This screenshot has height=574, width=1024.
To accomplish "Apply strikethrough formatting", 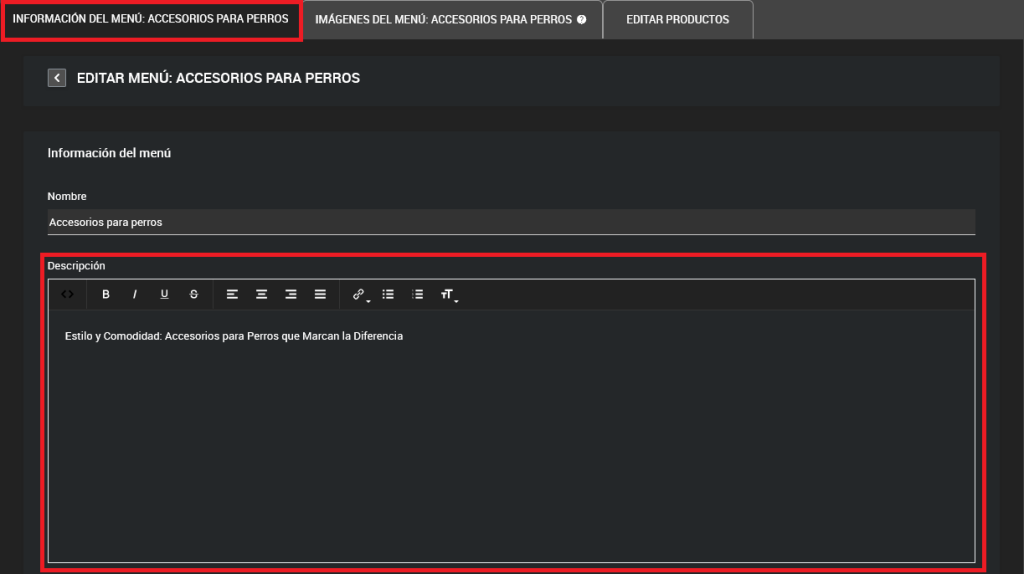I will [x=194, y=294].
